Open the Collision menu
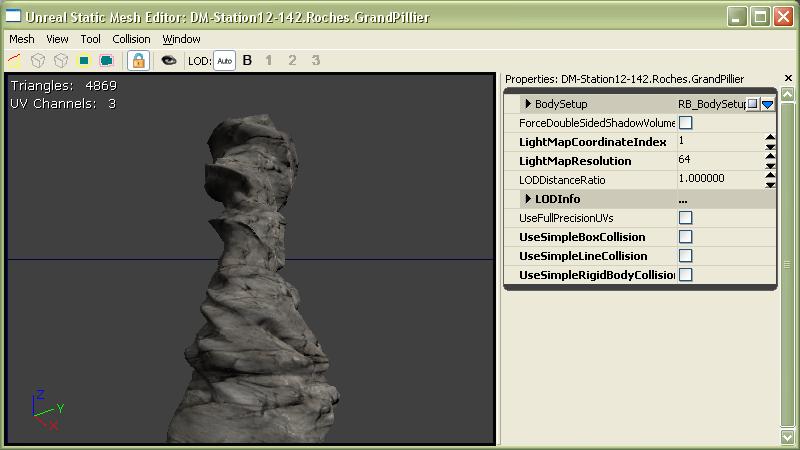This screenshot has height=450, width=800. 131,39
